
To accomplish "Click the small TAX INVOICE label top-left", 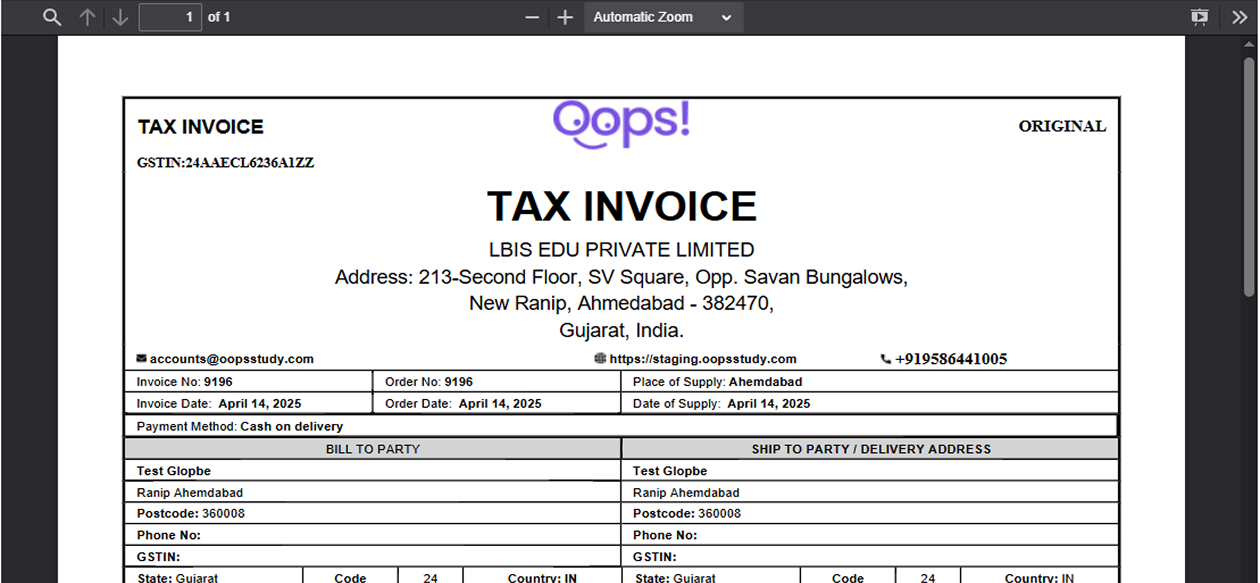I will tap(201, 127).
